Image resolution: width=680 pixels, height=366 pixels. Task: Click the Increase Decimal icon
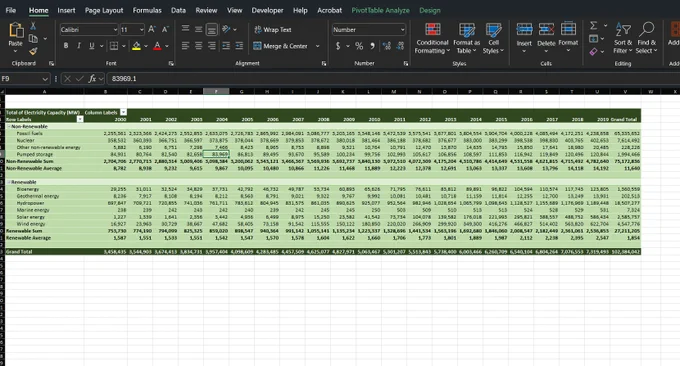386,46
